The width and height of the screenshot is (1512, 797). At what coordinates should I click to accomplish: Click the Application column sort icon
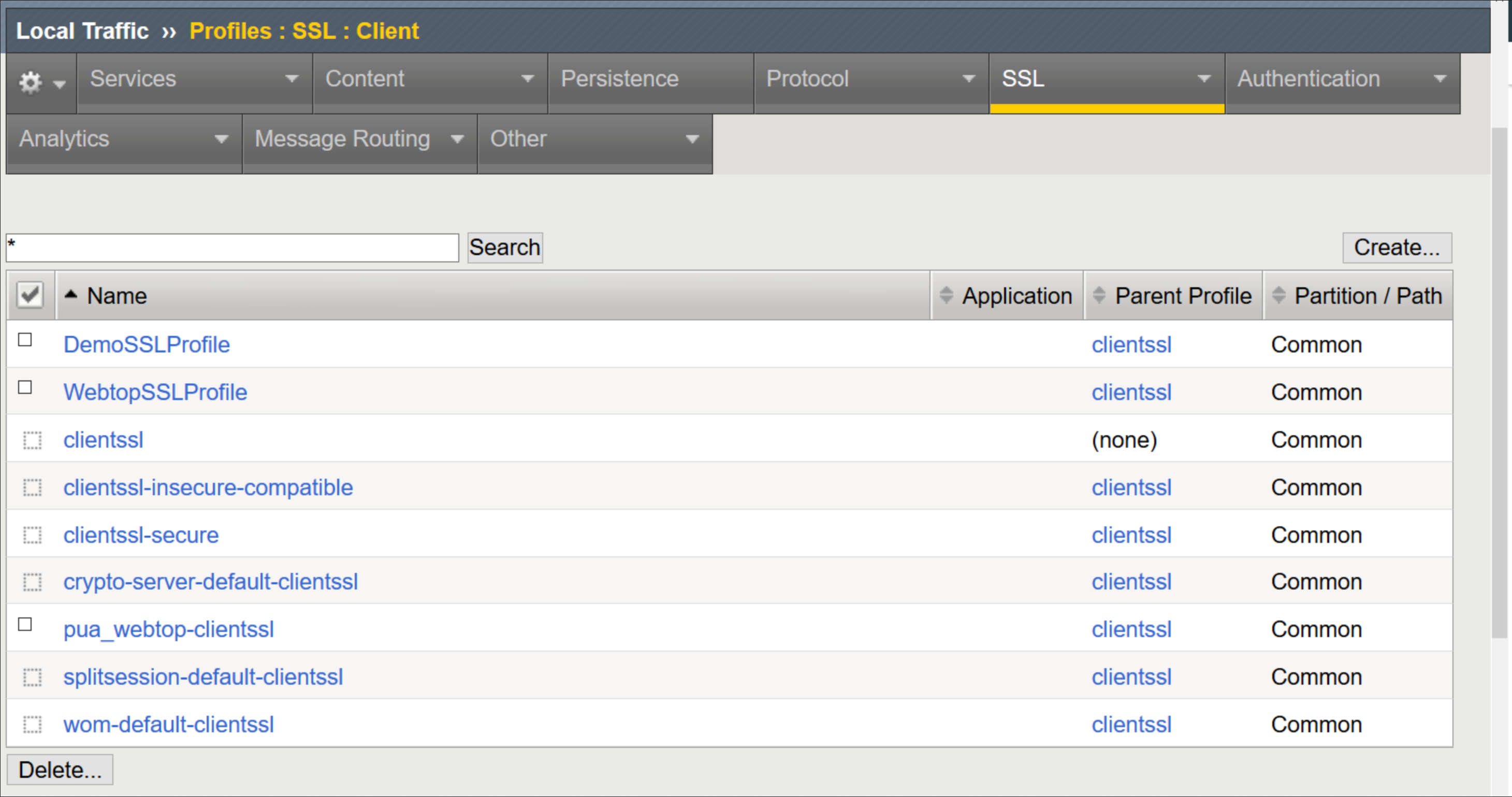tap(946, 295)
